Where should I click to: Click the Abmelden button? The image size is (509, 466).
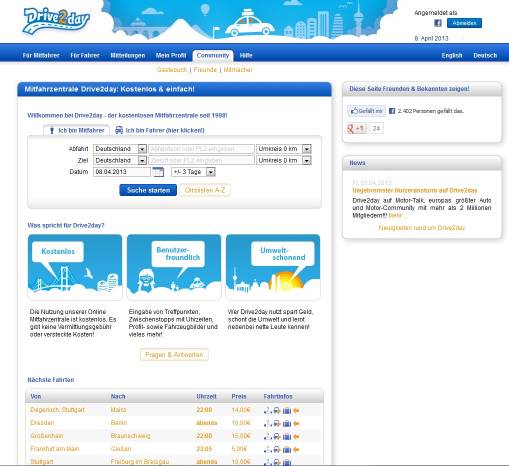464,23
